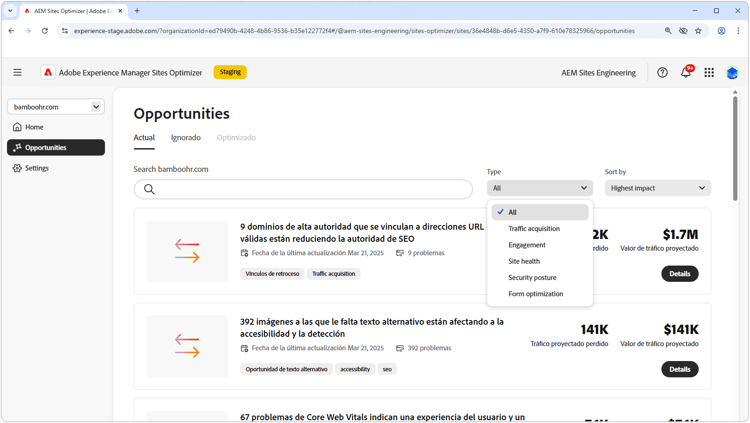Image resolution: width=750 pixels, height=423 pixels.
Task: Reload the browser page
Action: (x=44, y=31)
